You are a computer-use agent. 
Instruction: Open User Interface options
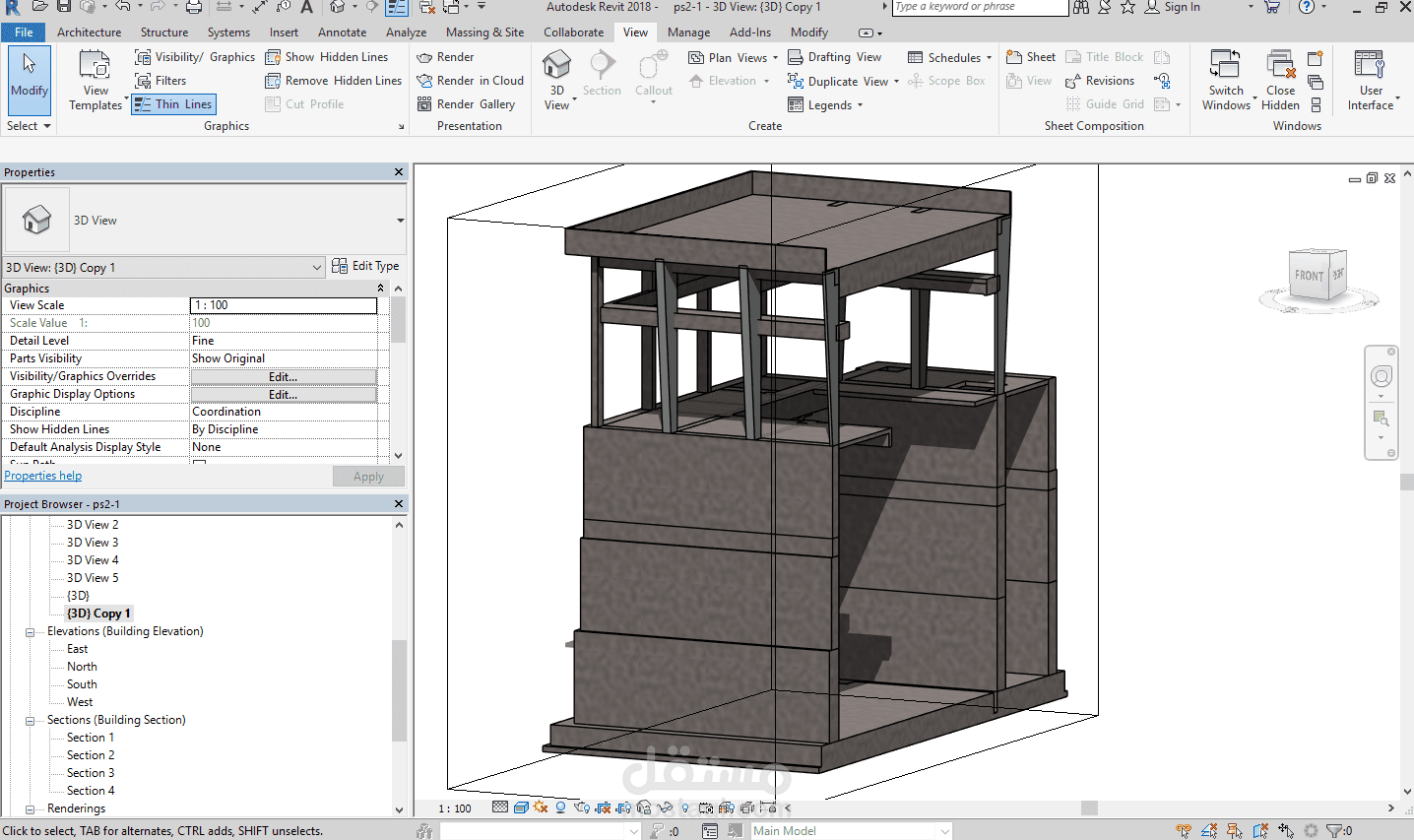(x=1371, y=79)
